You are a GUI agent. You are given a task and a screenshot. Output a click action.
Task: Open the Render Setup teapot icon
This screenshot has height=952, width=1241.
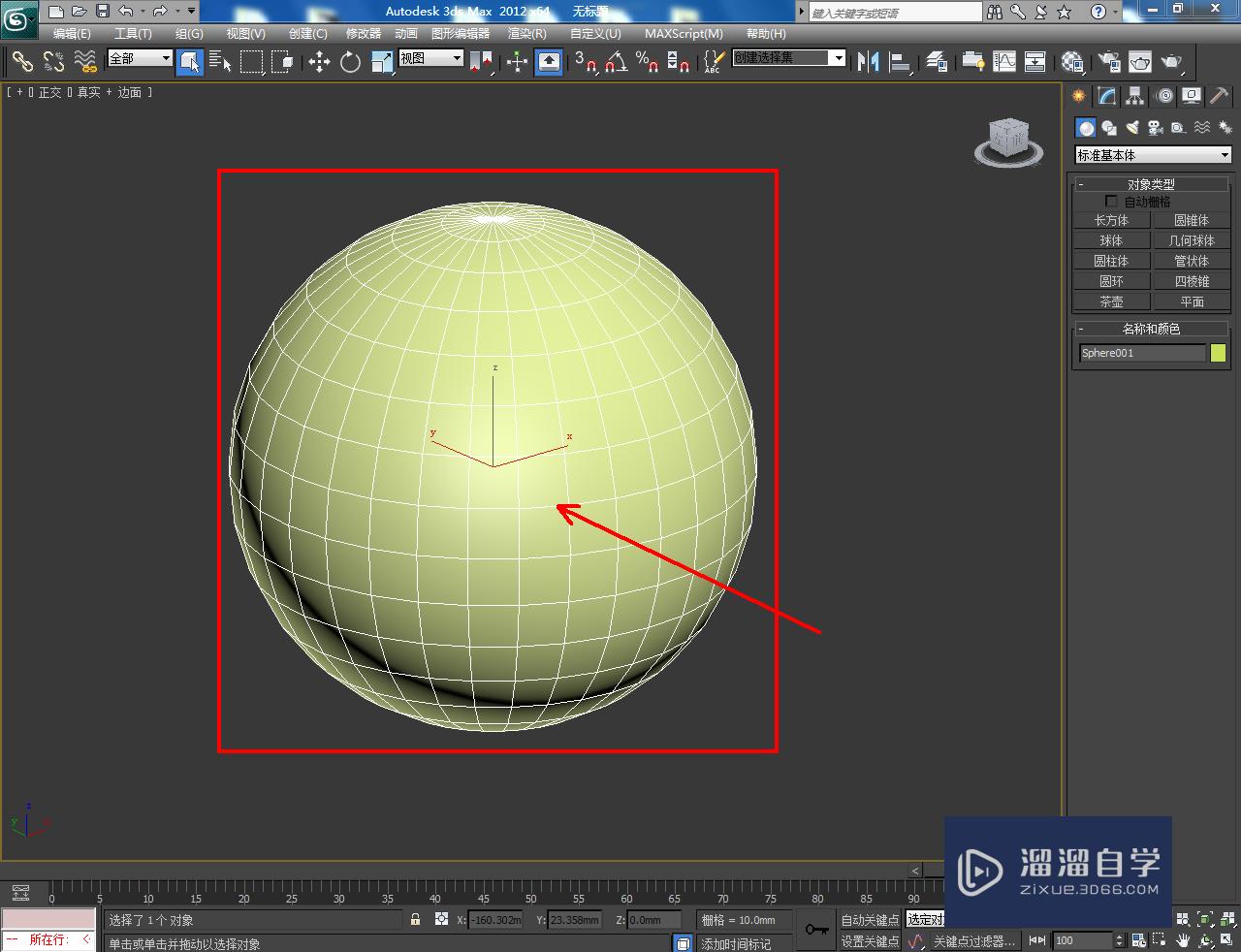point(1108,62)
